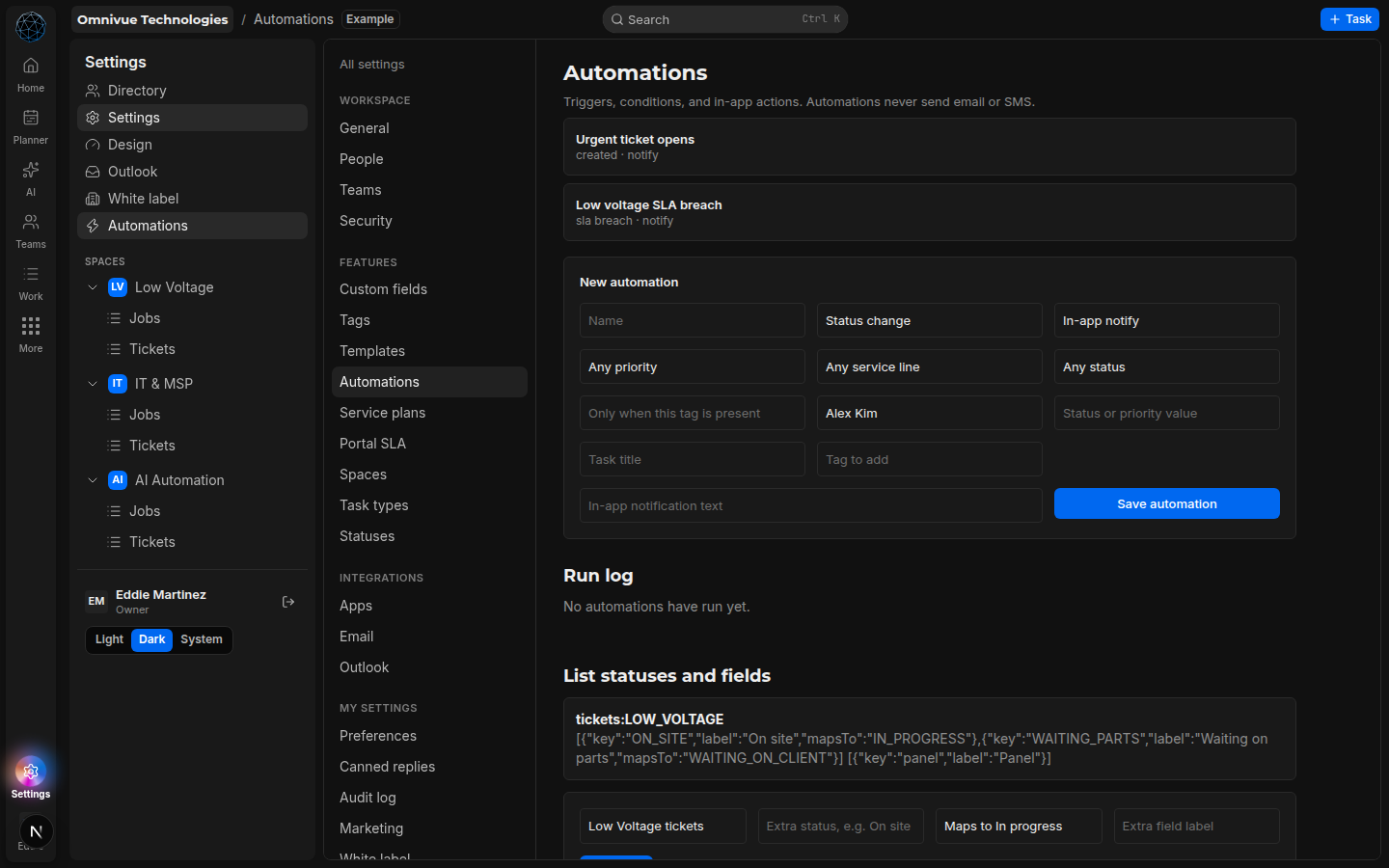
Task: Open the Planner icon in rail
Action: [x=31, y=126]
